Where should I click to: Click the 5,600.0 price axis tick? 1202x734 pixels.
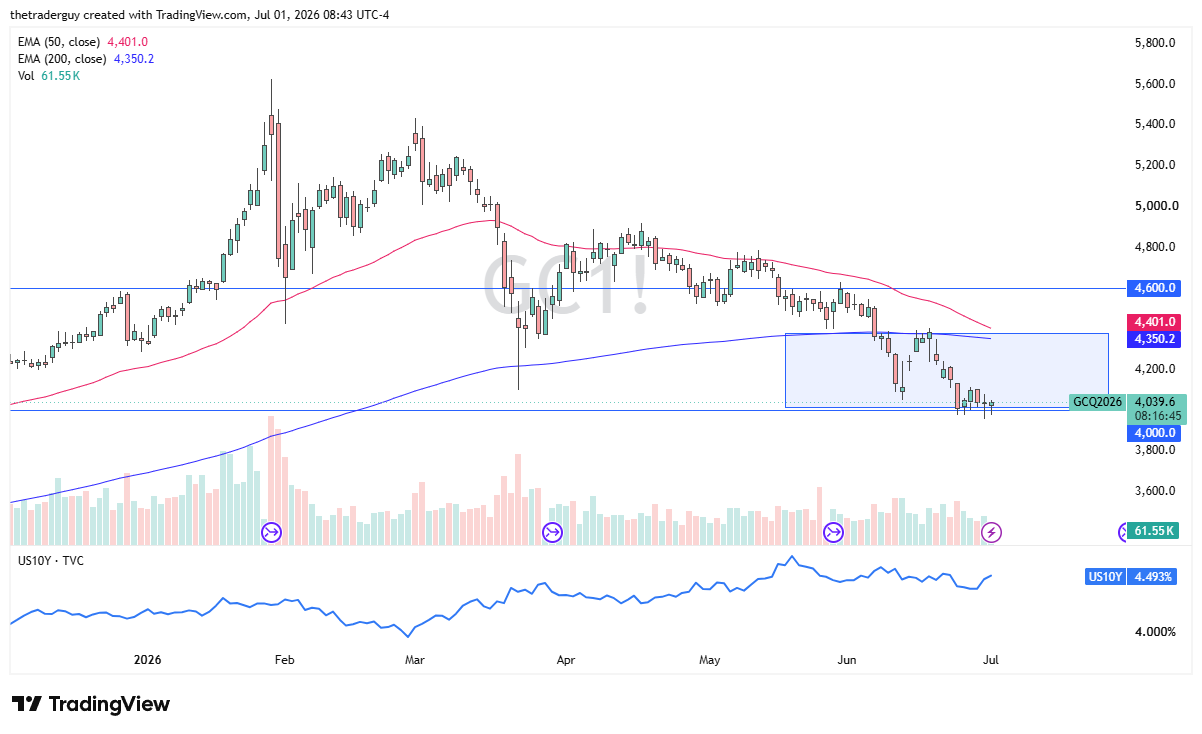1154,84
